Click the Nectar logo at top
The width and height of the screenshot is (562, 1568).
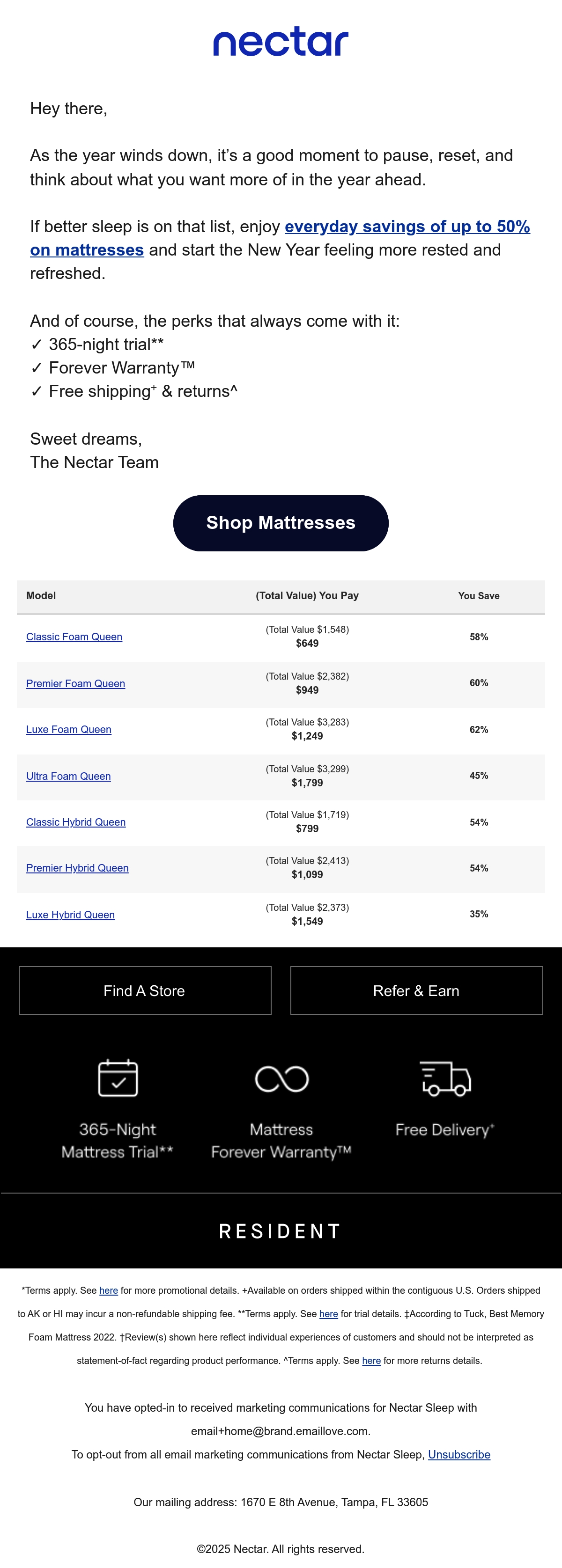pyautogui.click(x=281, y=41)
